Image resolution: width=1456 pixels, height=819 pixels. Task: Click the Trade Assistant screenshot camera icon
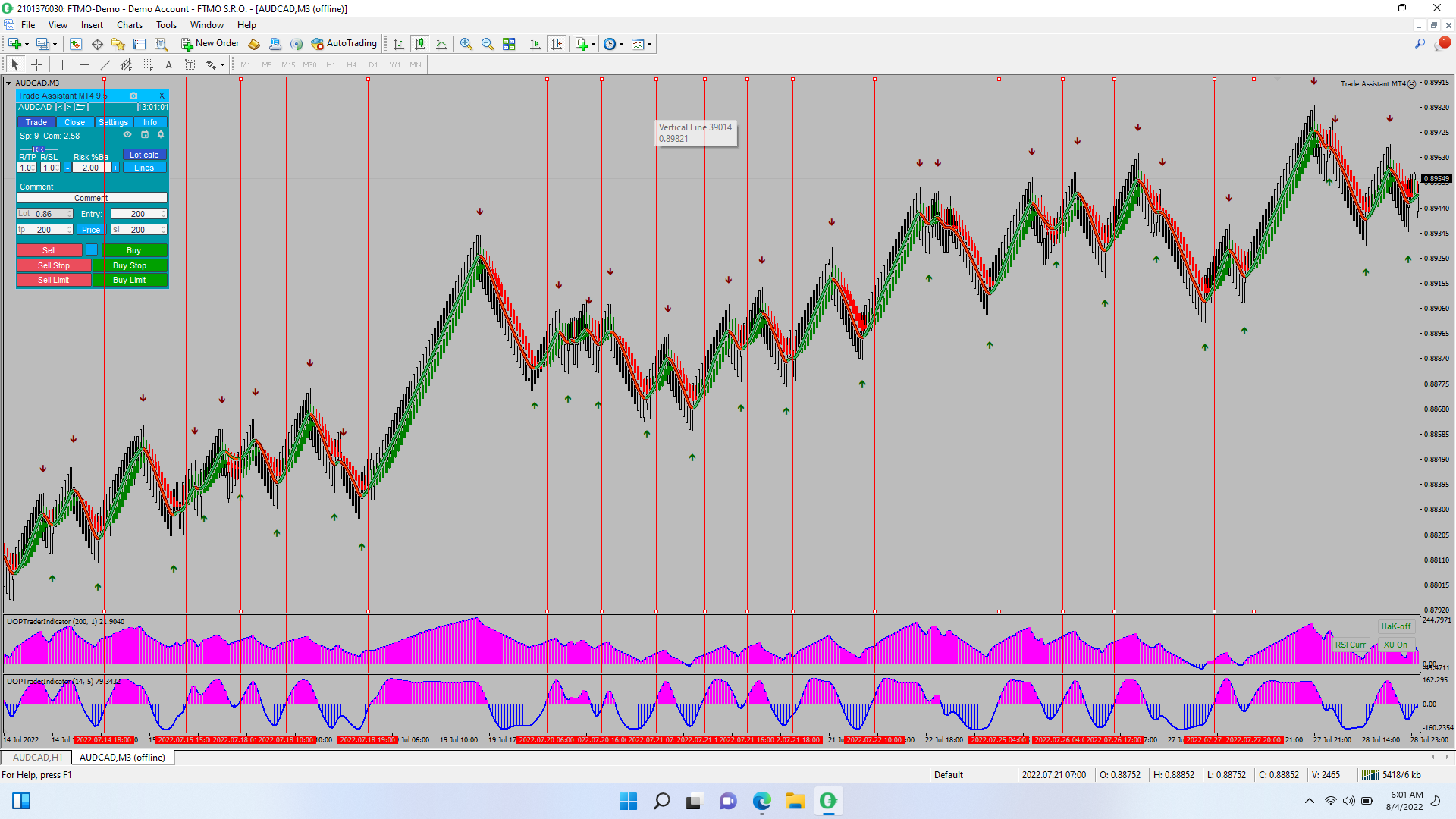[x=133, y=96]
